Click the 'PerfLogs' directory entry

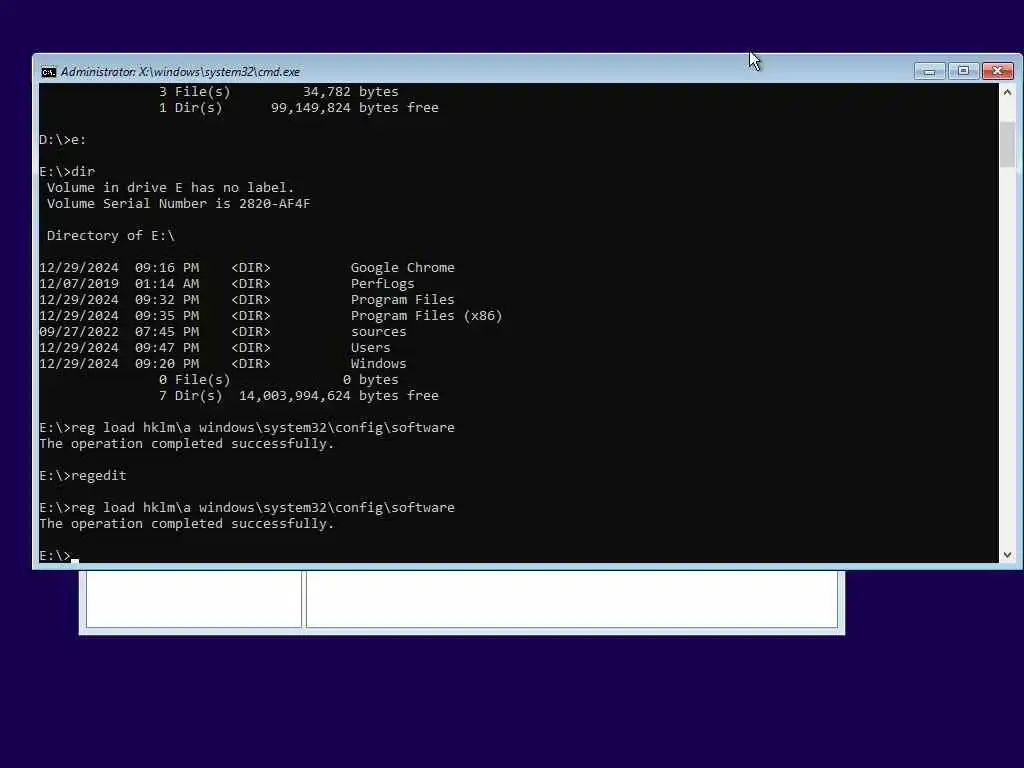coord(382,283)
